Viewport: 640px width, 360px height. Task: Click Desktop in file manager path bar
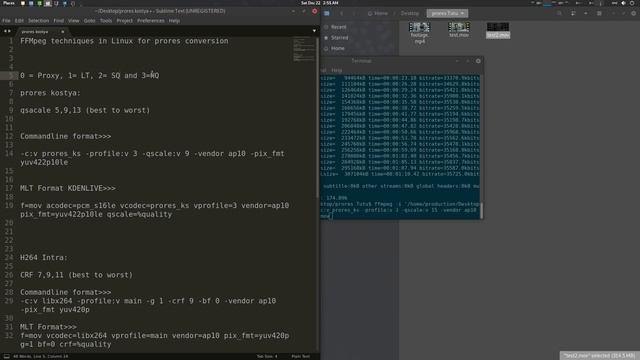coord(410,13)
